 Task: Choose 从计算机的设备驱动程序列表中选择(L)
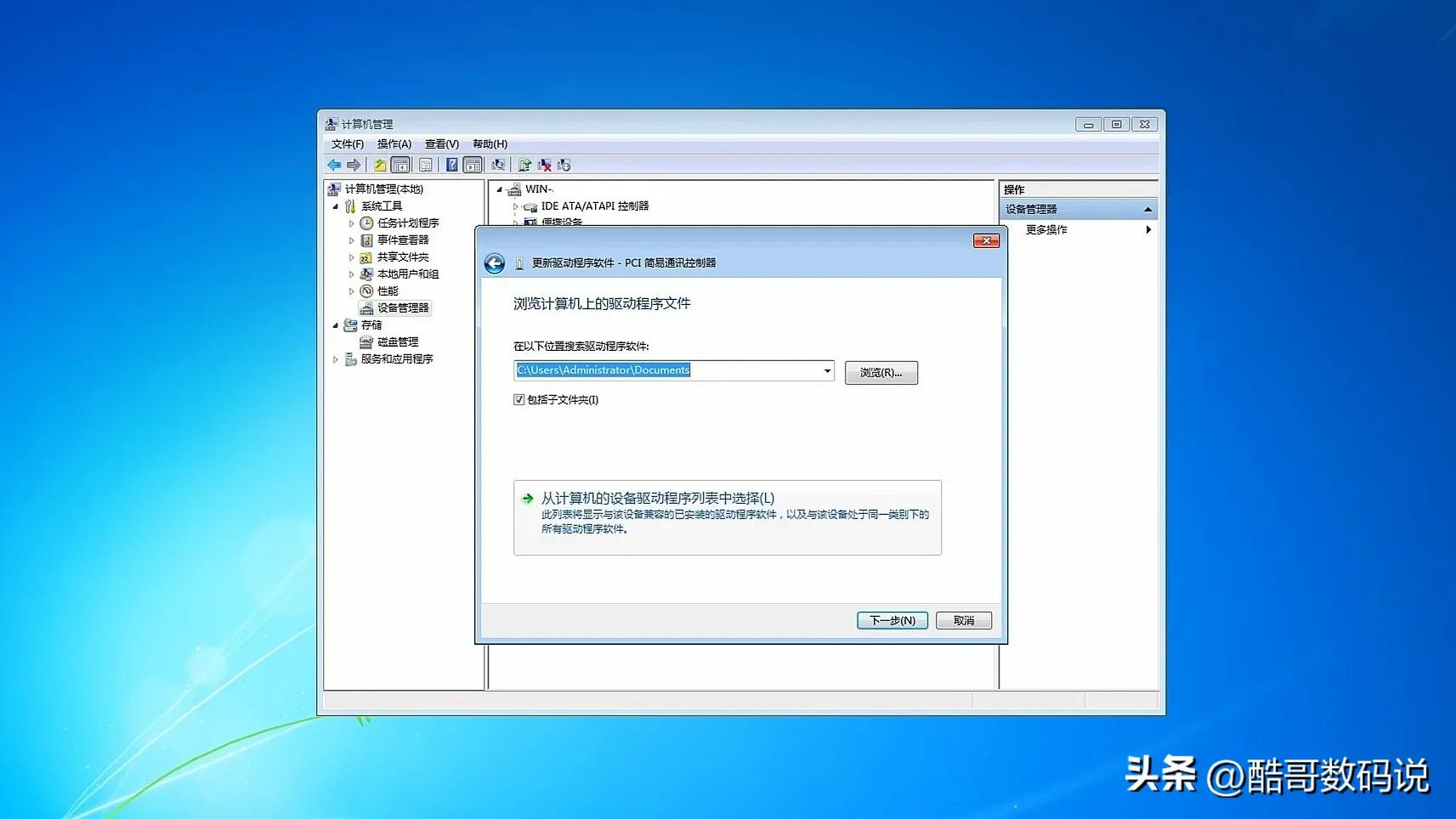pos(728,517)
